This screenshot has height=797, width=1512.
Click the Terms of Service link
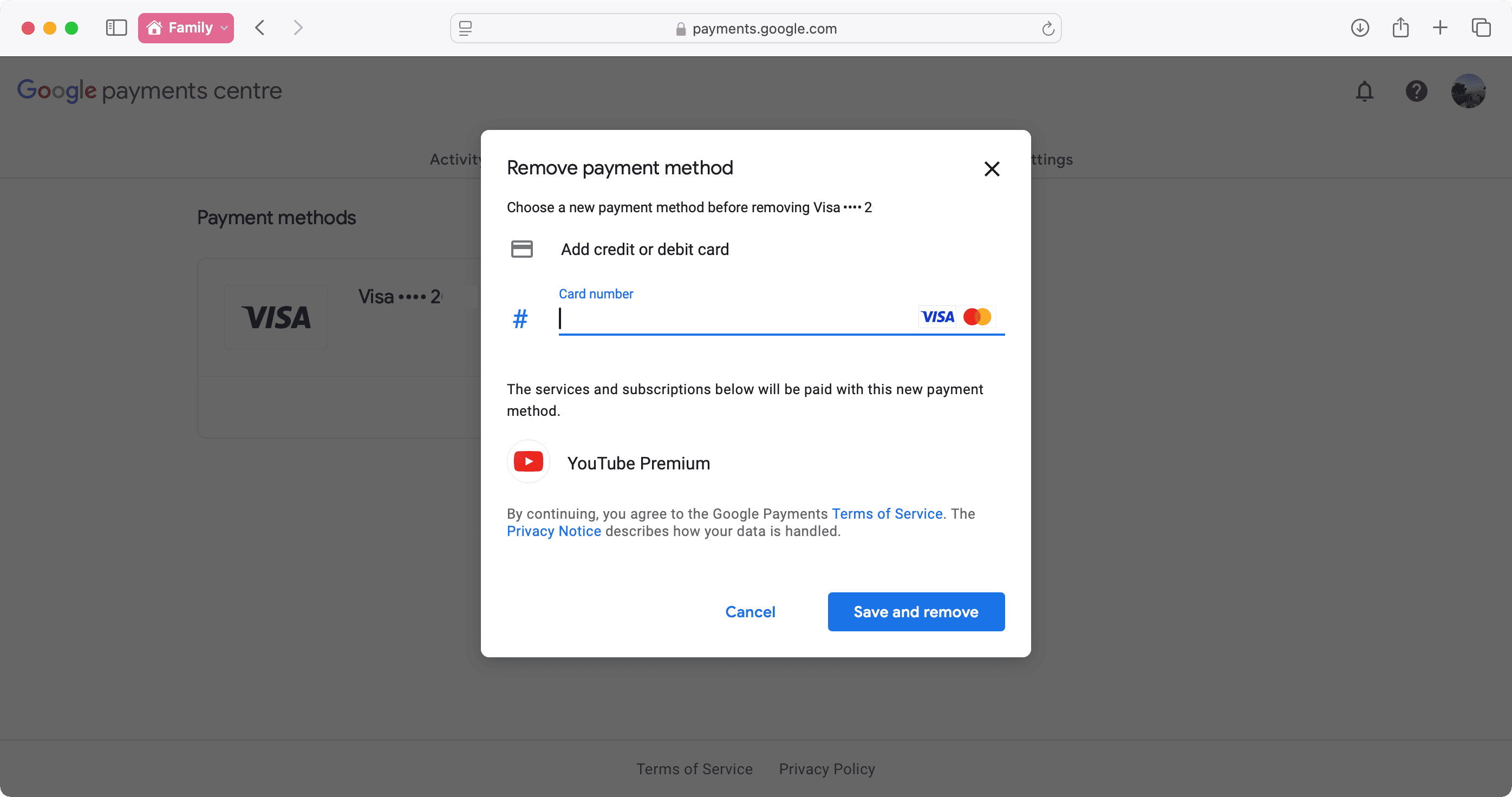(x=887, y=512)
